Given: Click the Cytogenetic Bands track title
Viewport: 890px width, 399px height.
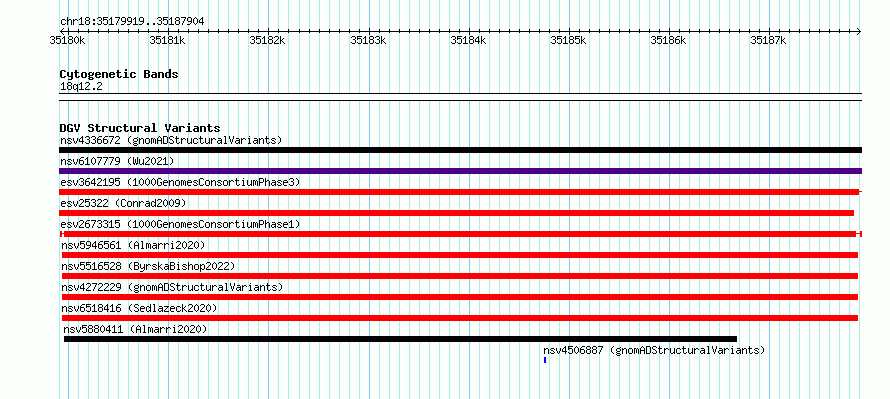Looking at the screenshot, I should 119,74.
